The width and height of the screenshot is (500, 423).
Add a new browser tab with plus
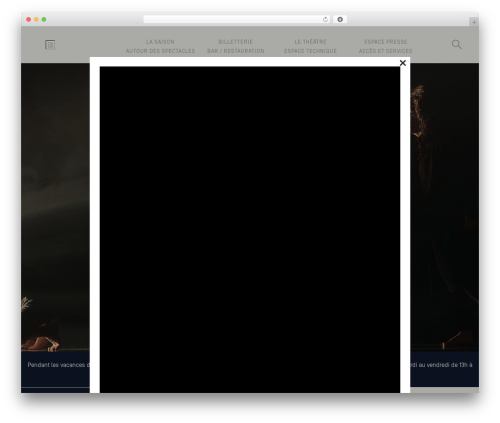tap(474, 22)
